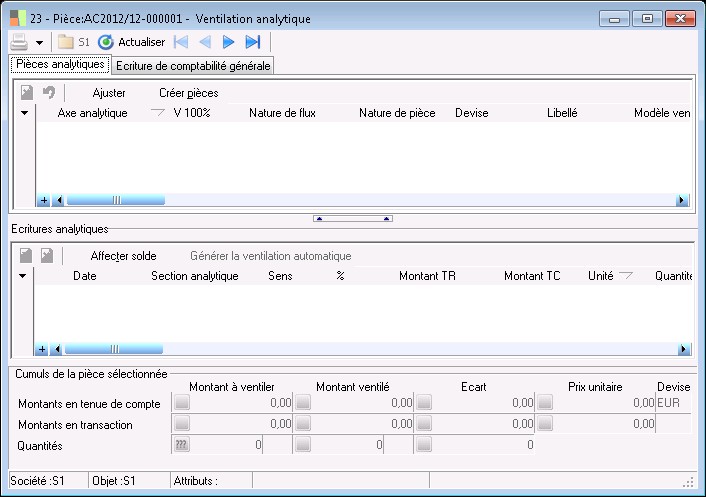Refresh data with the Actualiser button
This screenshot has height=497, width=706.
(131, 42)
